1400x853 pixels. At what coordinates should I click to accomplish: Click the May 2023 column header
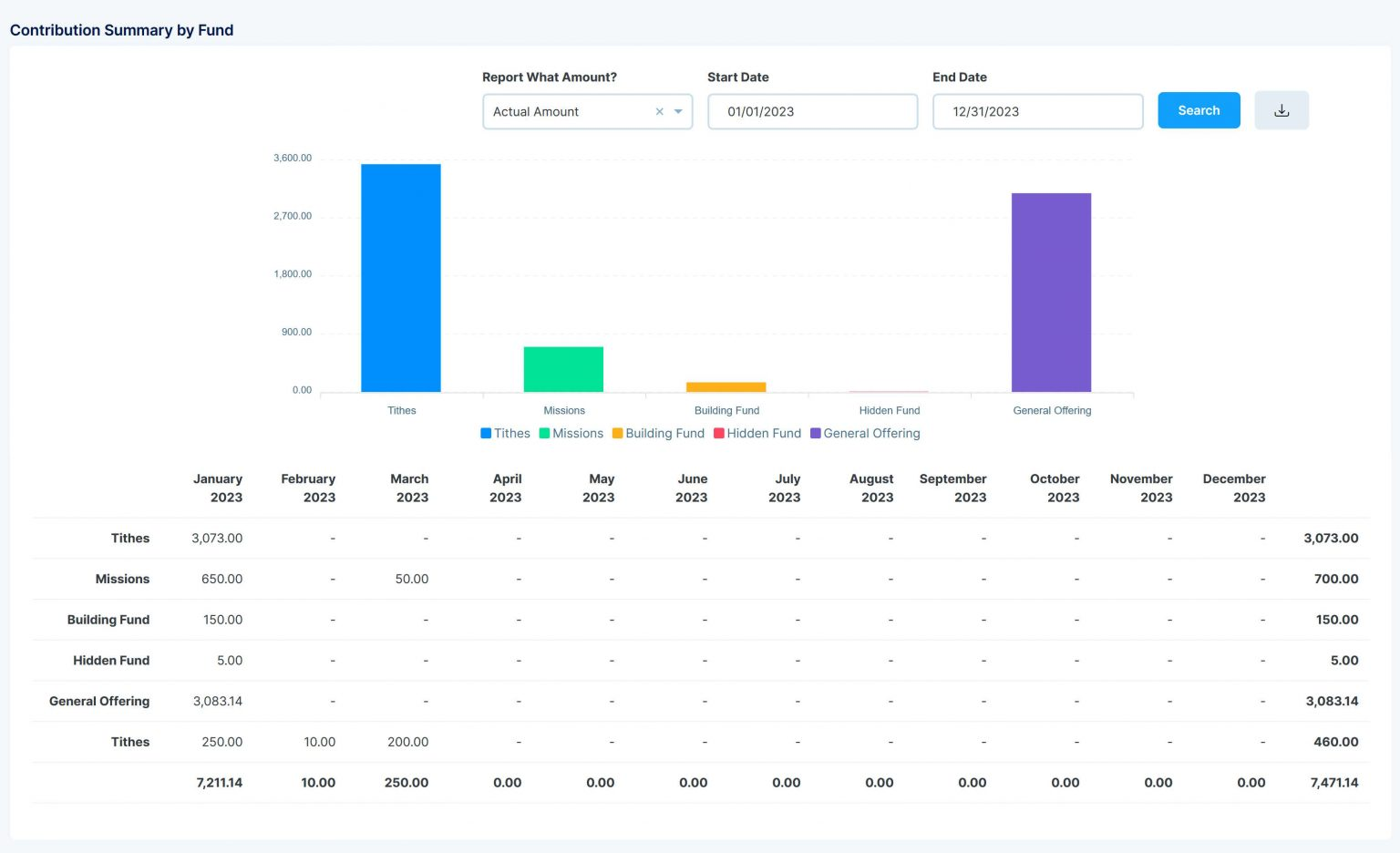(599, 488)
